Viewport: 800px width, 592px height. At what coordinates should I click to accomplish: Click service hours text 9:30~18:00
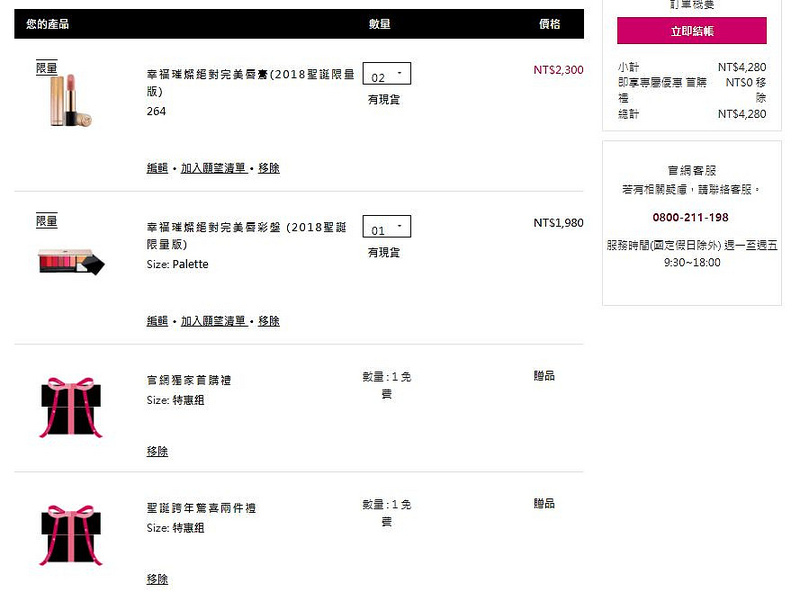coord(692,262)
